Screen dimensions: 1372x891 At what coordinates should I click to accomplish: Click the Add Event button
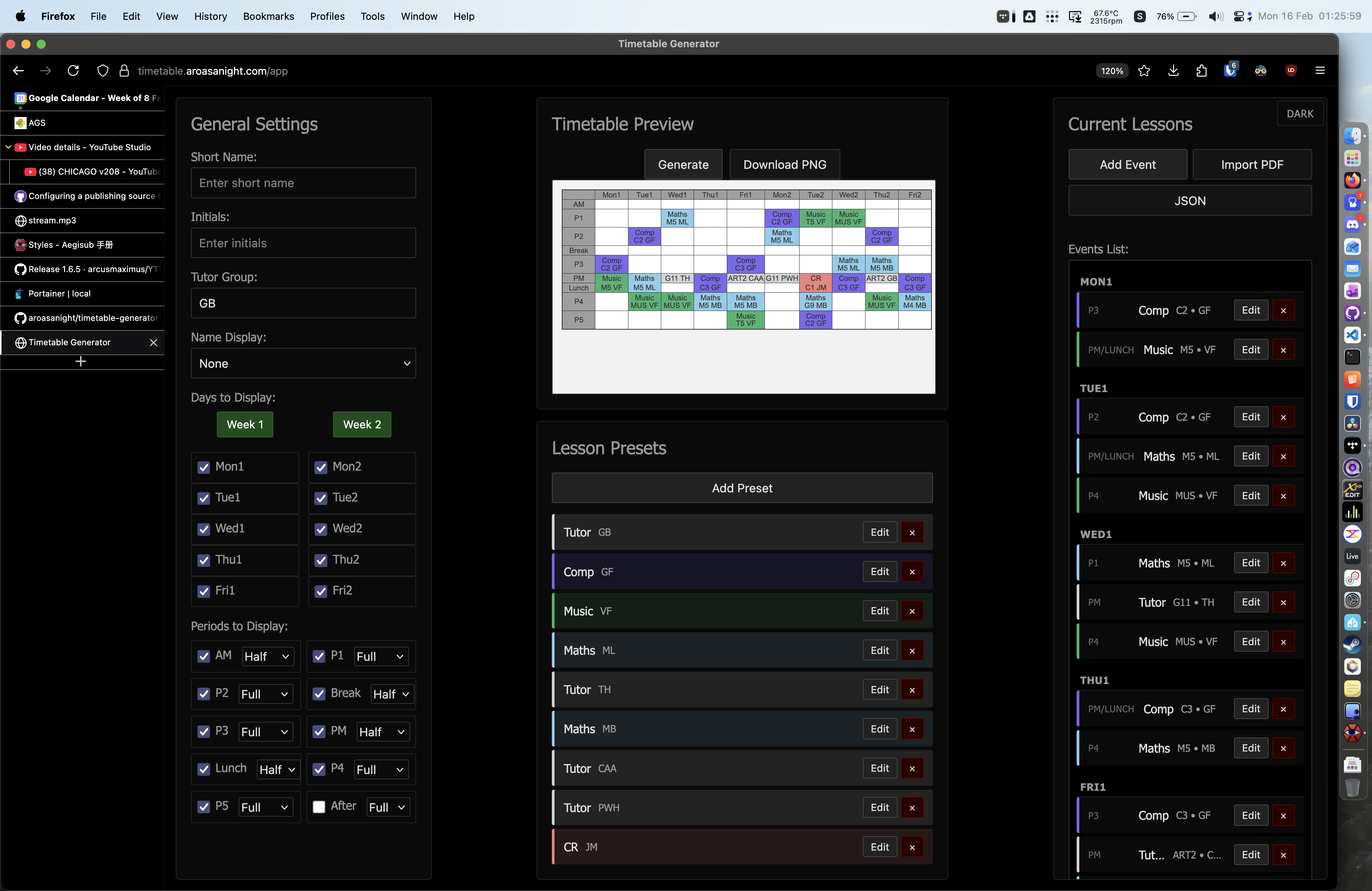tap(1128, 165)
